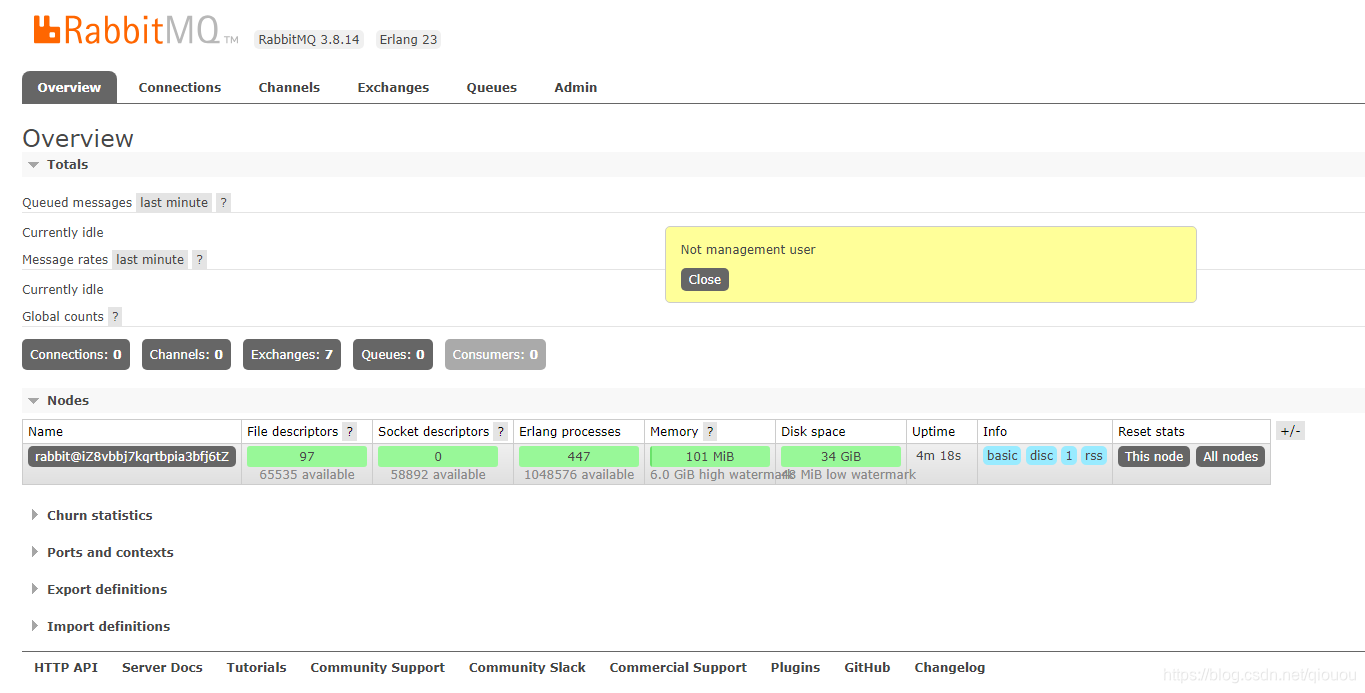Open the Channels tab
Image resolution: width=1365 pixels, height=693 pixels.
tap(289, 87)
